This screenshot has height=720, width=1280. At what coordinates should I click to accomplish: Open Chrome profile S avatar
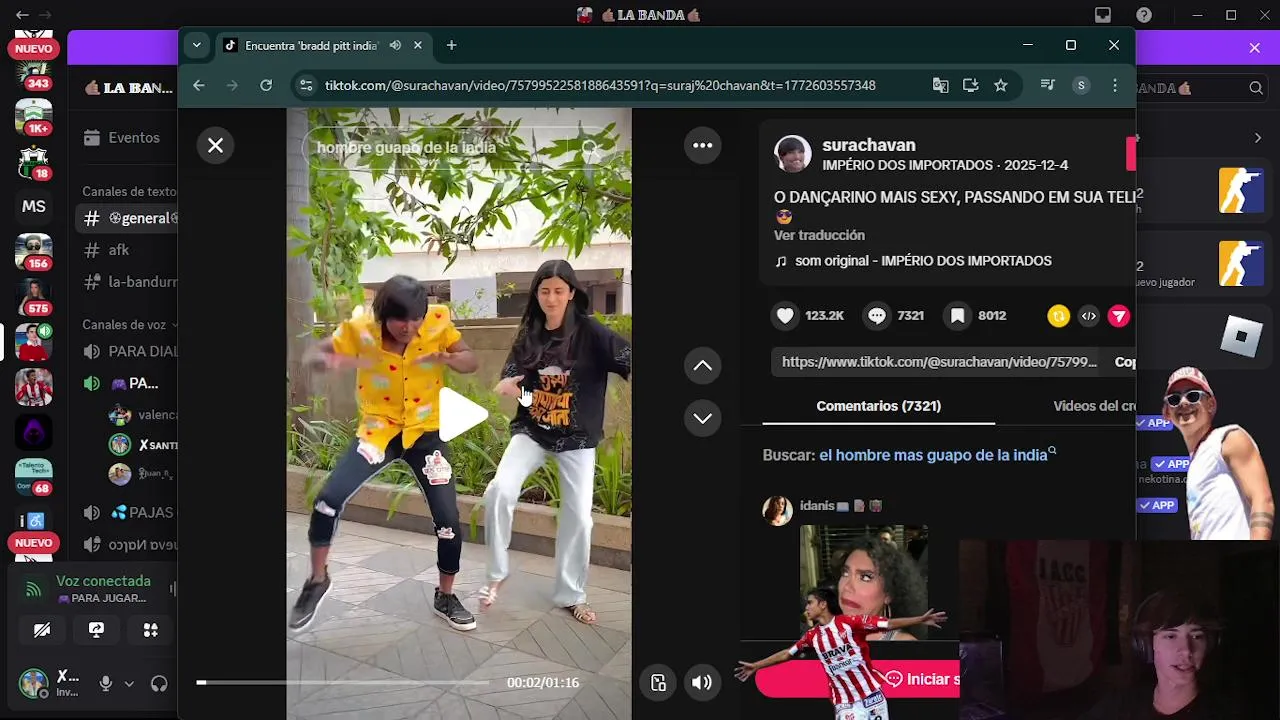[1081, 86]
